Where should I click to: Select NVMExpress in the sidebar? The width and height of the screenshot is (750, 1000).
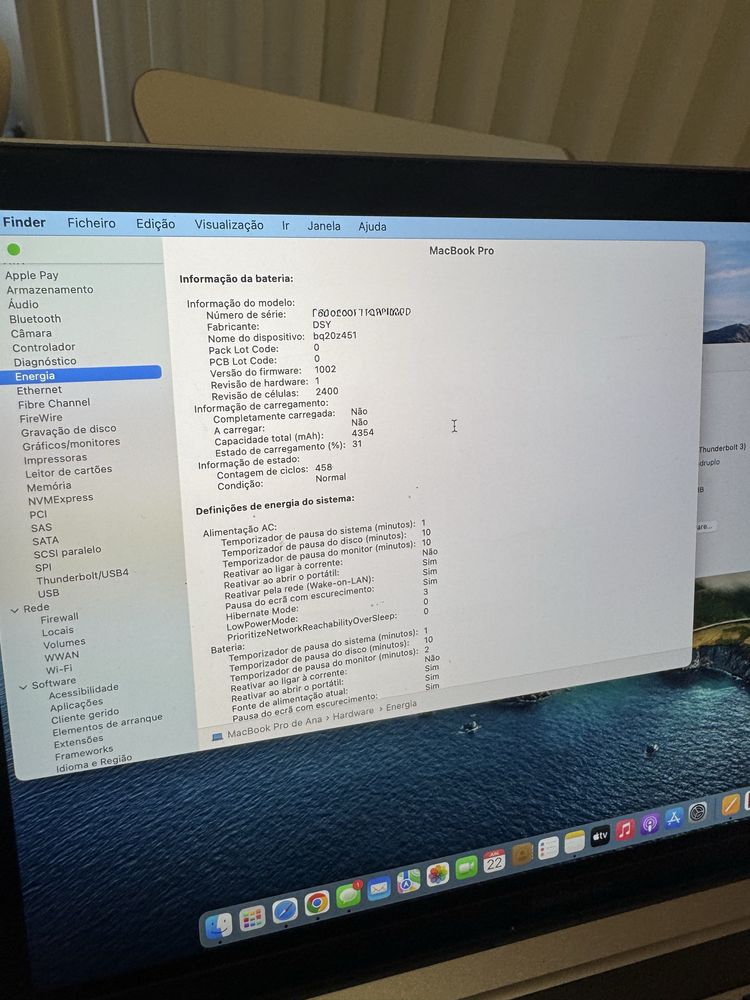pos(61,499)
